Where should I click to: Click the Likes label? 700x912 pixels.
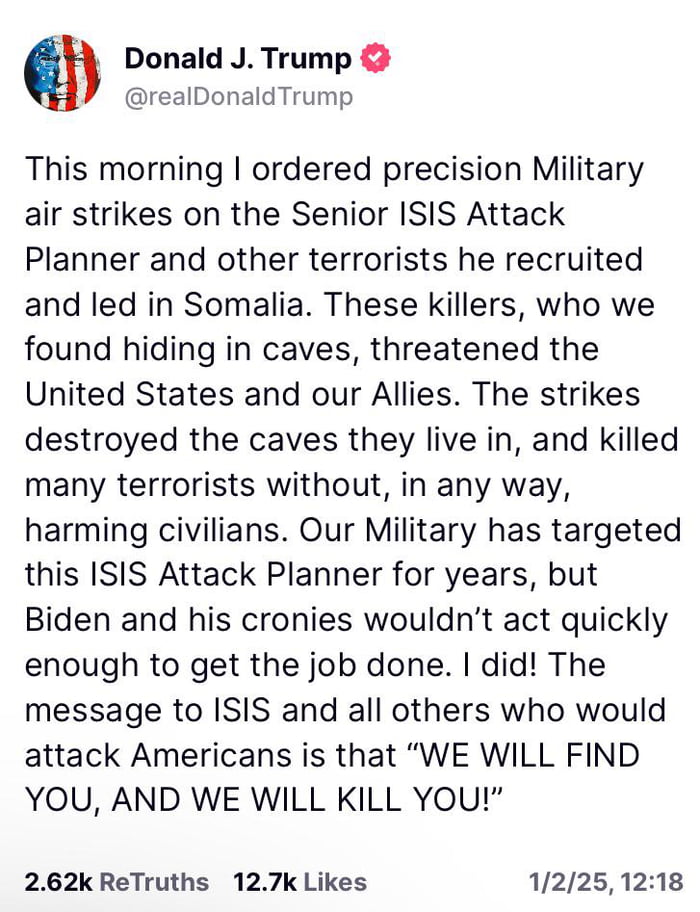(335, 881)
